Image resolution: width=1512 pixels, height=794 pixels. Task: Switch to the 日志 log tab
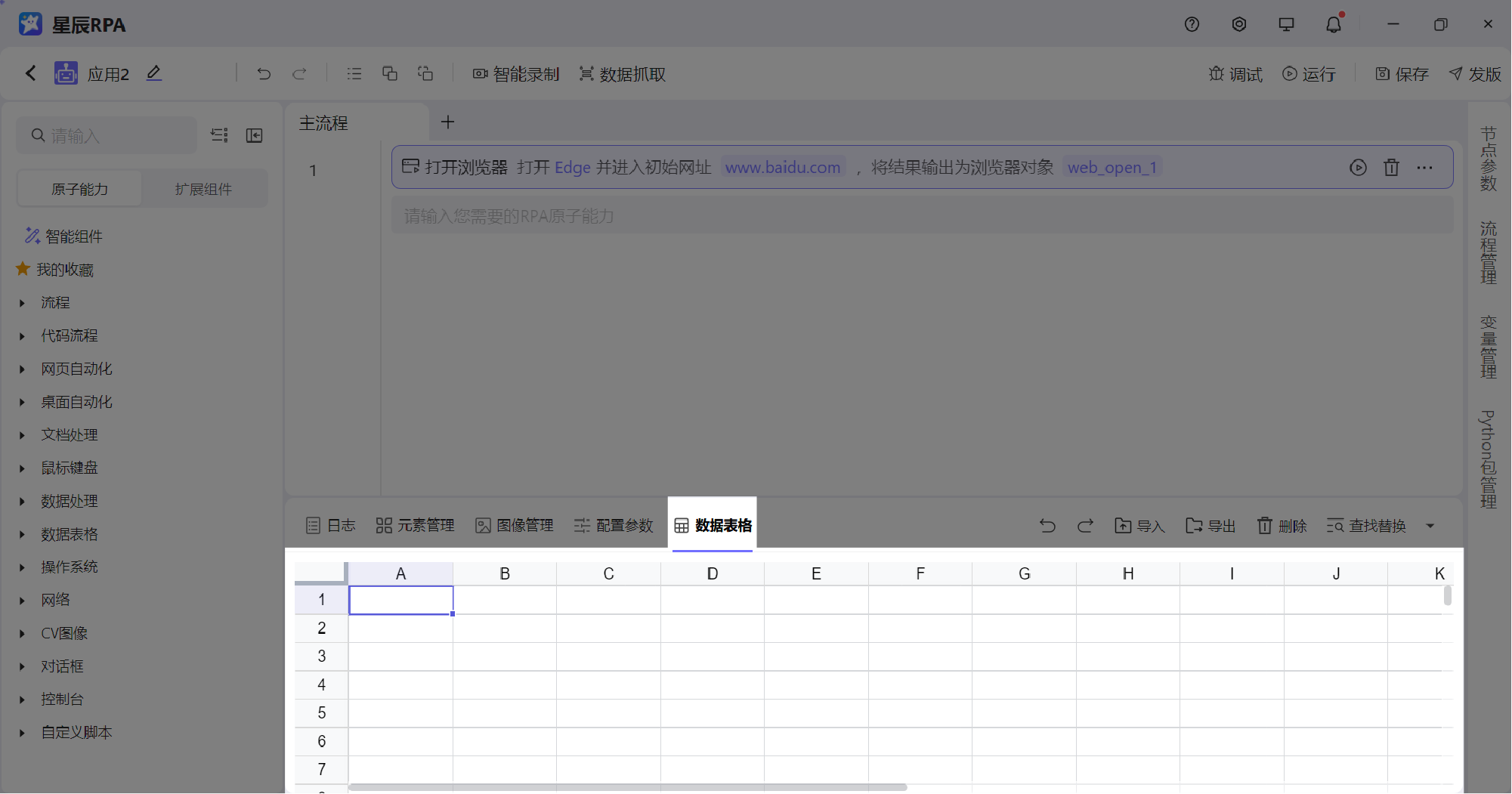click(330, 526)
